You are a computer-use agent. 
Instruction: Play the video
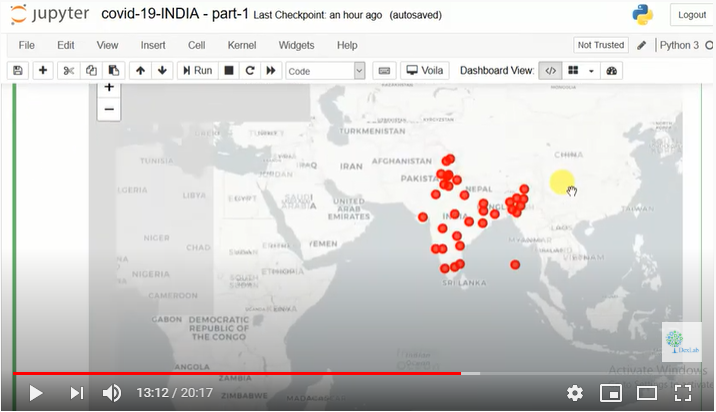(x=36, y=393)
